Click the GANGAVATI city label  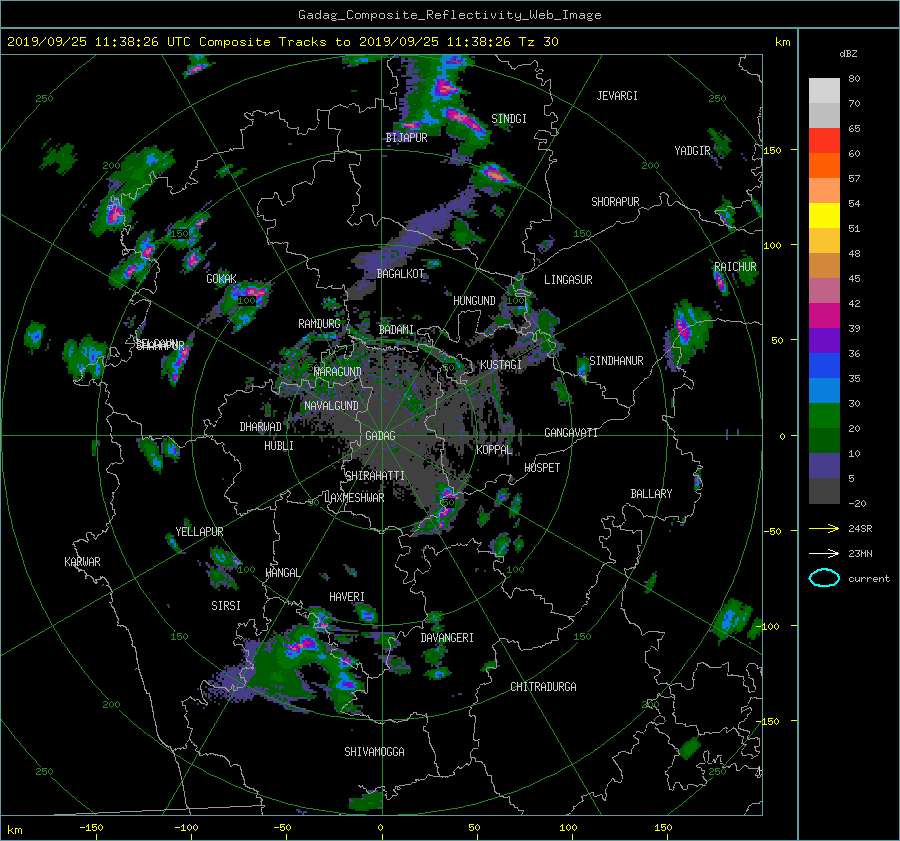pyautogui.click(x=571, y=433)
